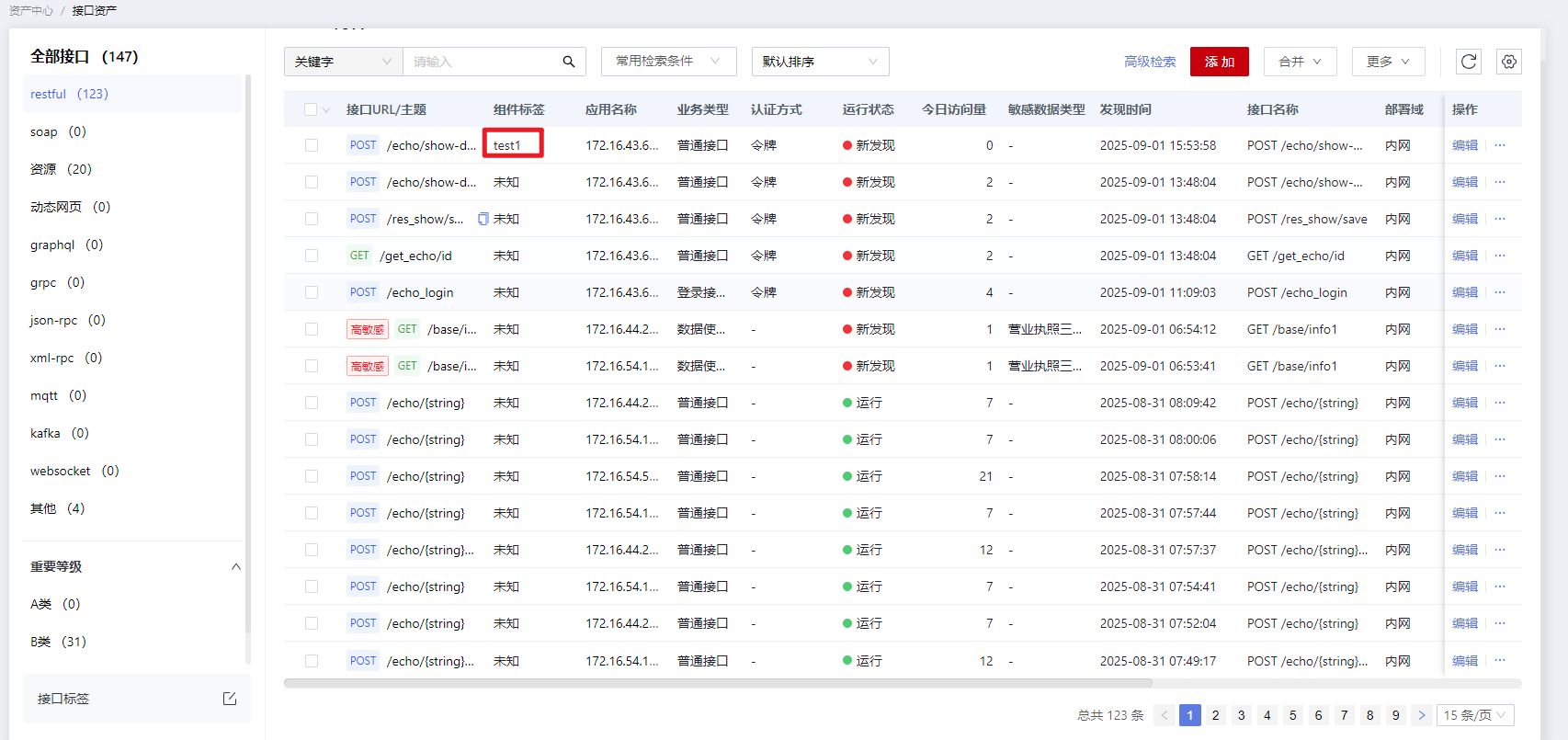Open more actions ellipsis for first row
The image size is (1568, 740).
pyautogui.click(x=1500, y=145)
